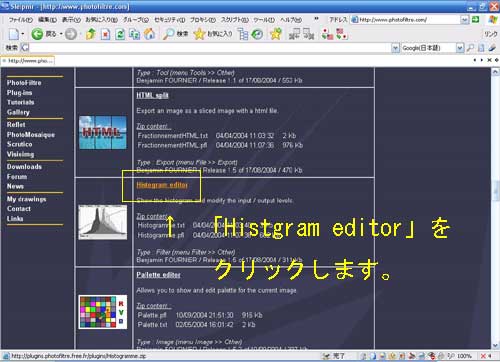
Task: Select the photofiltre page tab
Action: coord(28,61)
